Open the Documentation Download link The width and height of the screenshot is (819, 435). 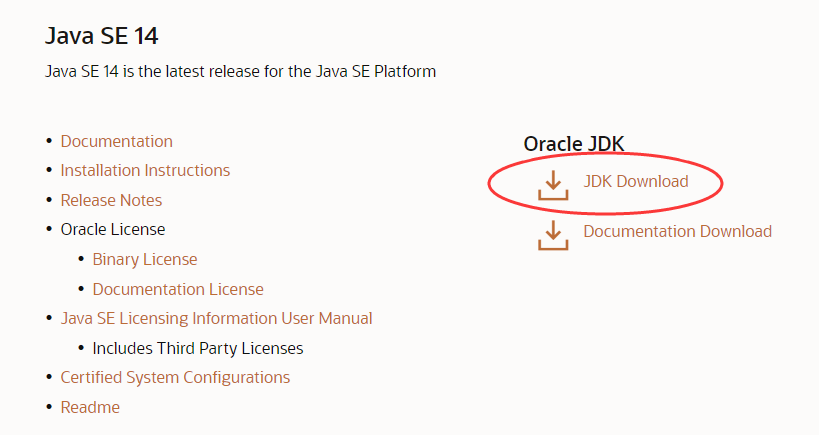coord(677,231)
